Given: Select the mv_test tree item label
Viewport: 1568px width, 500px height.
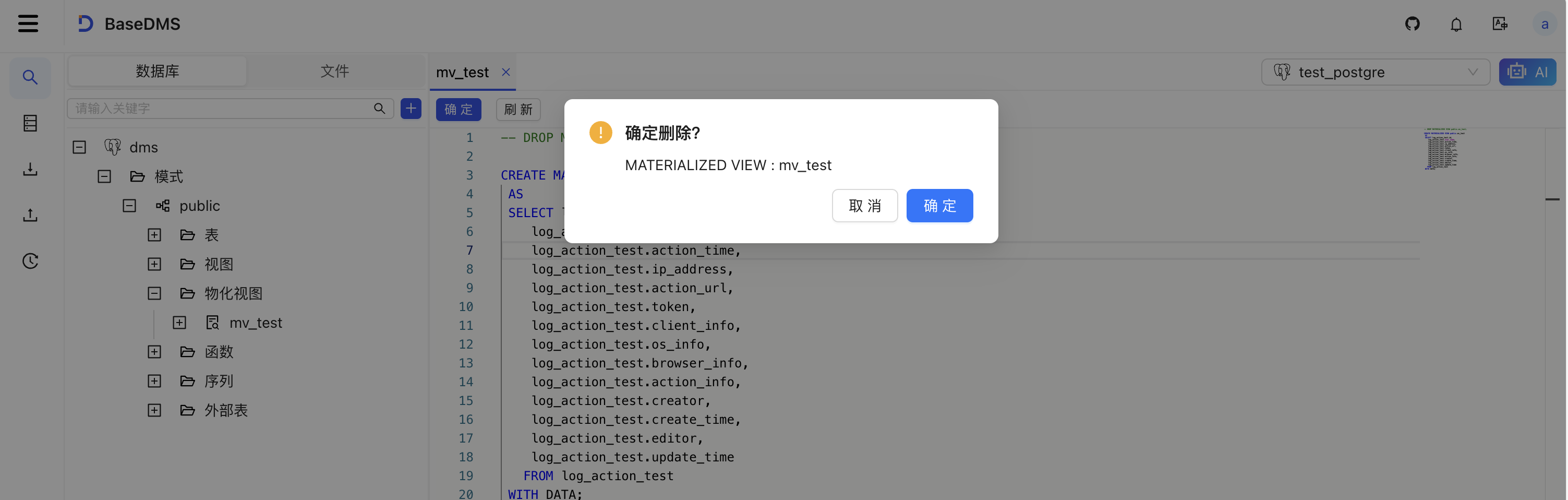Looking at the screenshot, I should pos(256,322).
